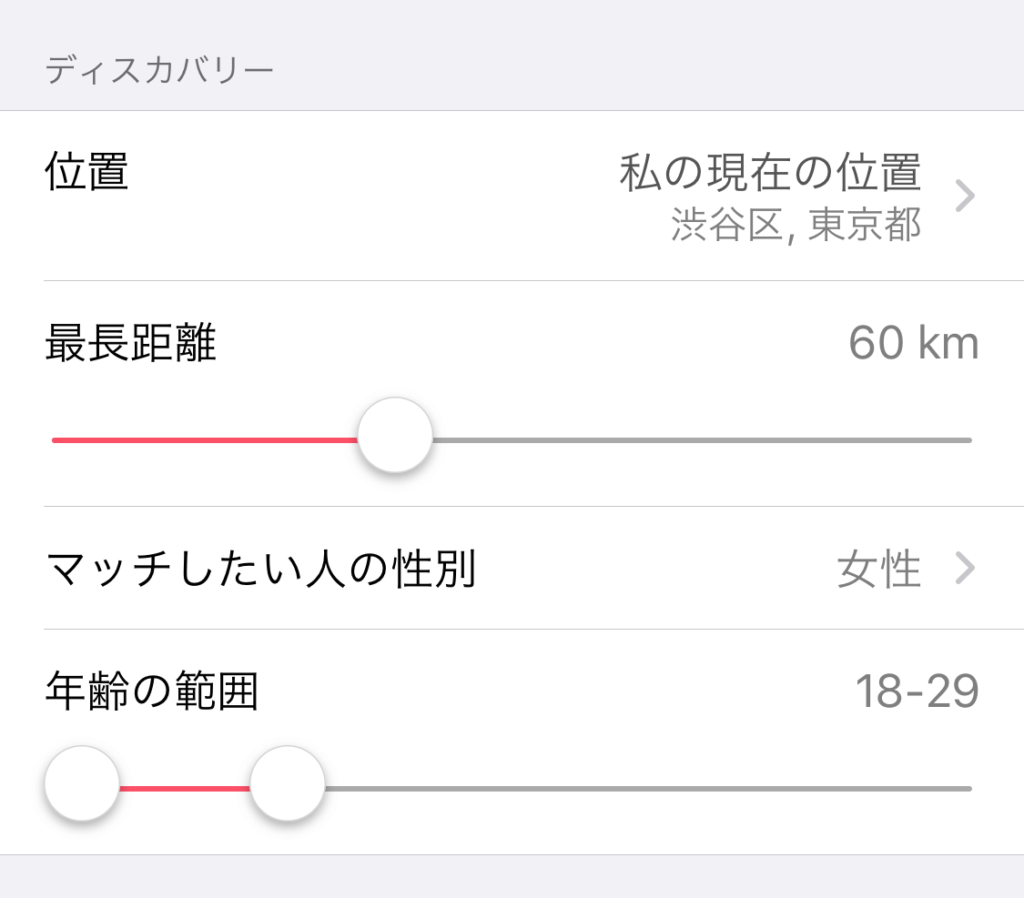This screenshot has height=898, width=1024.
Task: Click the minimum age slider handle
Action: click(x=82, y=784)
